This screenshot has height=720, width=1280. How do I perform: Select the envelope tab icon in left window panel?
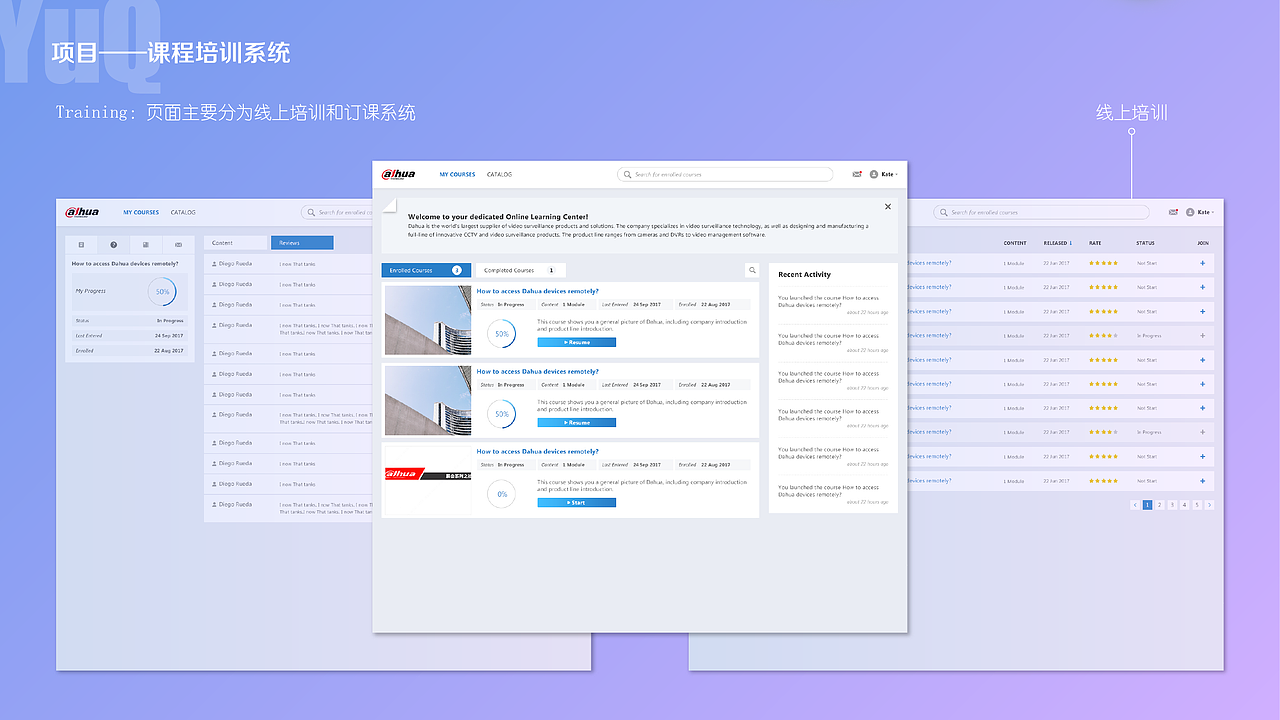[178, 244]
